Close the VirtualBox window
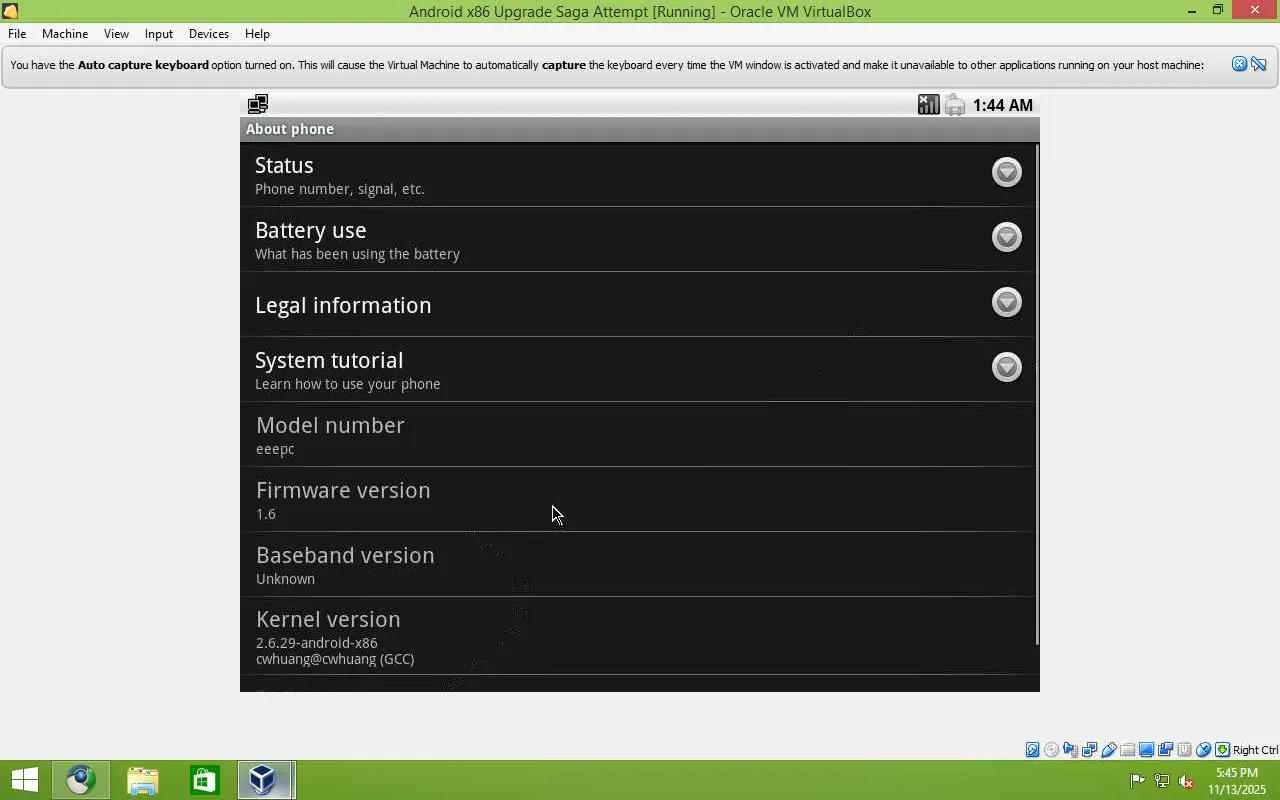Screen dimensions: 1280x800 coord(1256,11)
